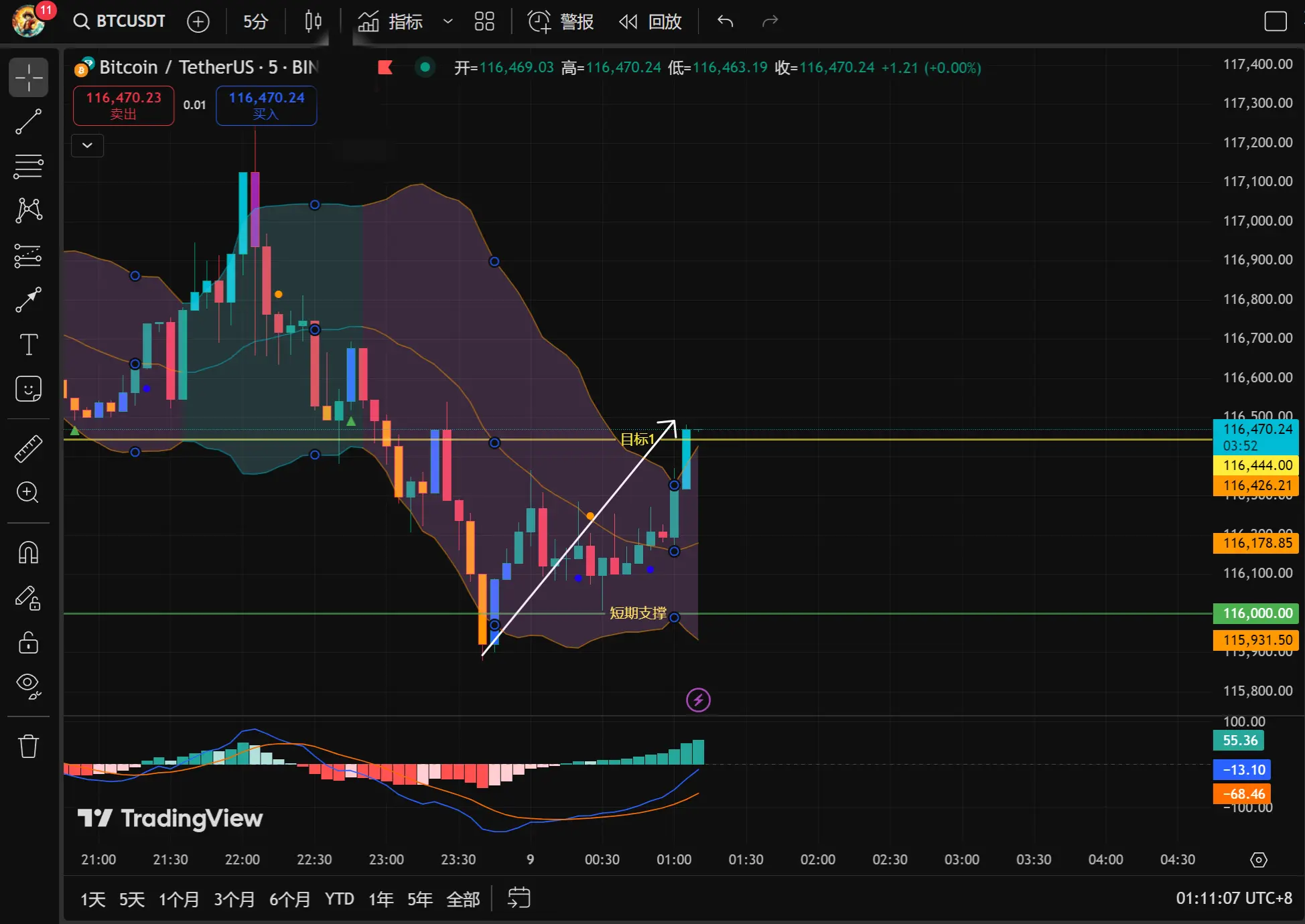The image size is (1305, 924).
Task: Toggle hide all drawings eye icon
Action: 29,686
